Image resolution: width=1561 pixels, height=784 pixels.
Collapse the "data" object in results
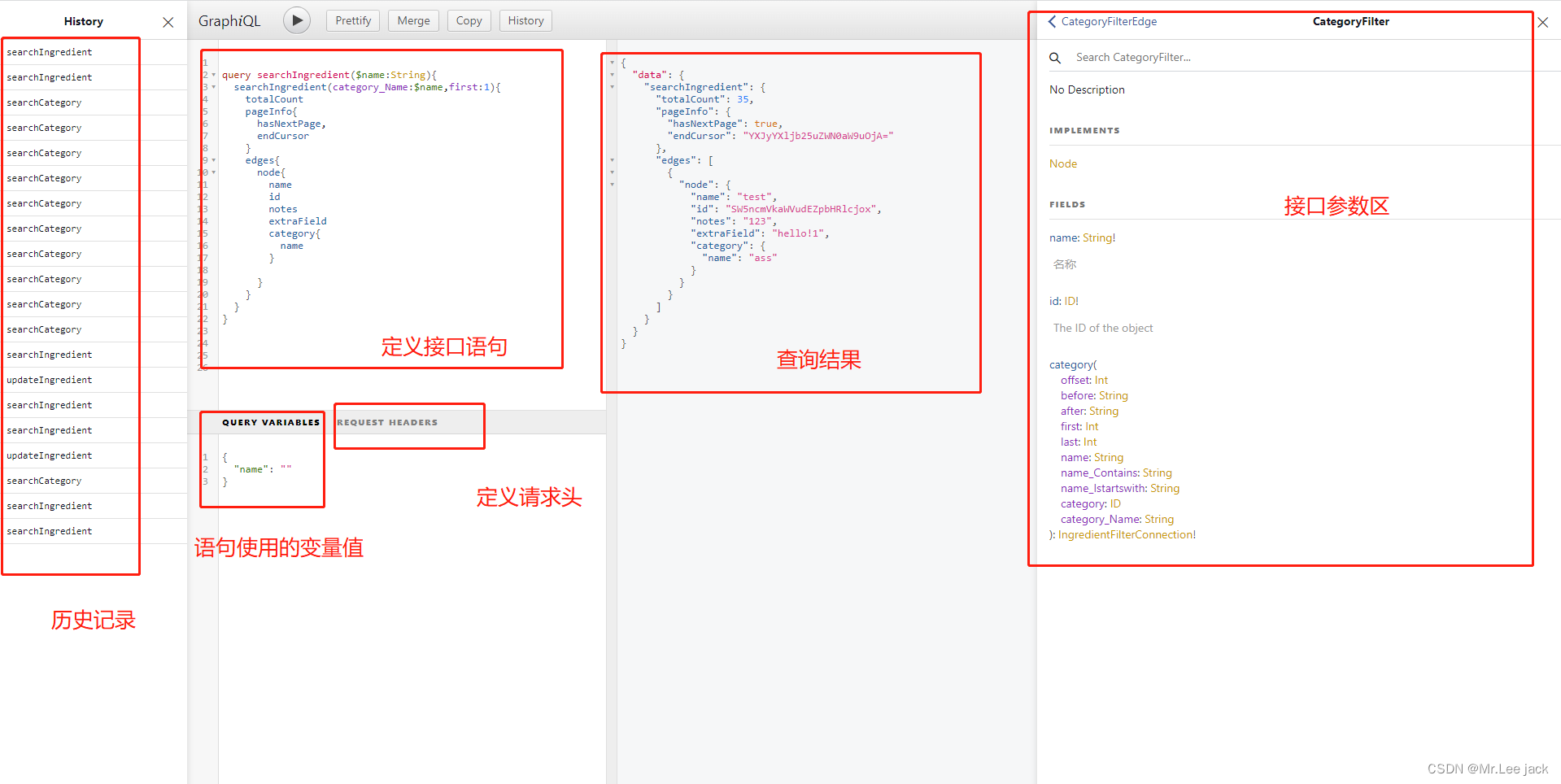point(613,75)
